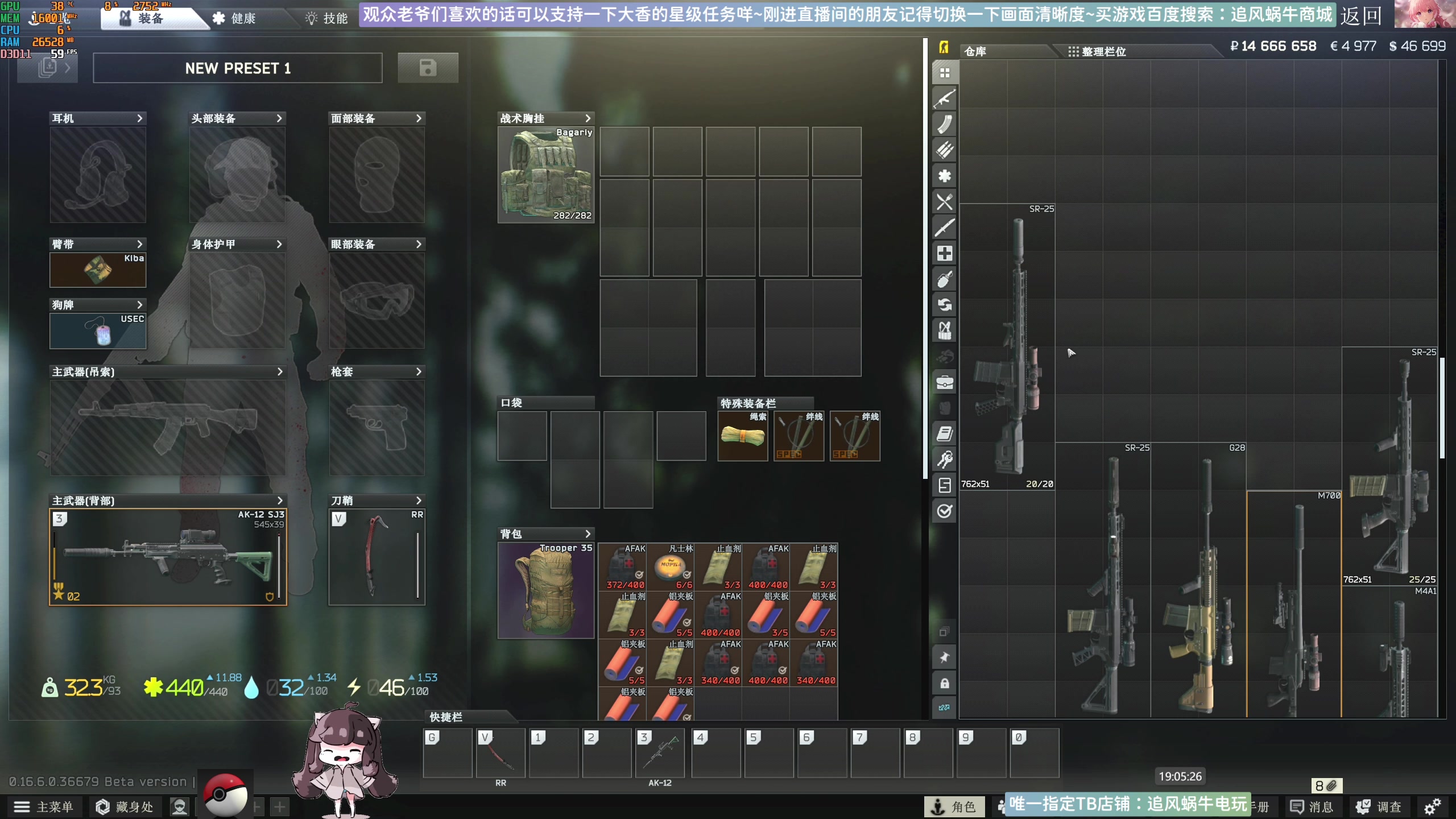This screenshot has height=819, width=1456.
Task: Select the USEC dogtag item
Action: 98,331
